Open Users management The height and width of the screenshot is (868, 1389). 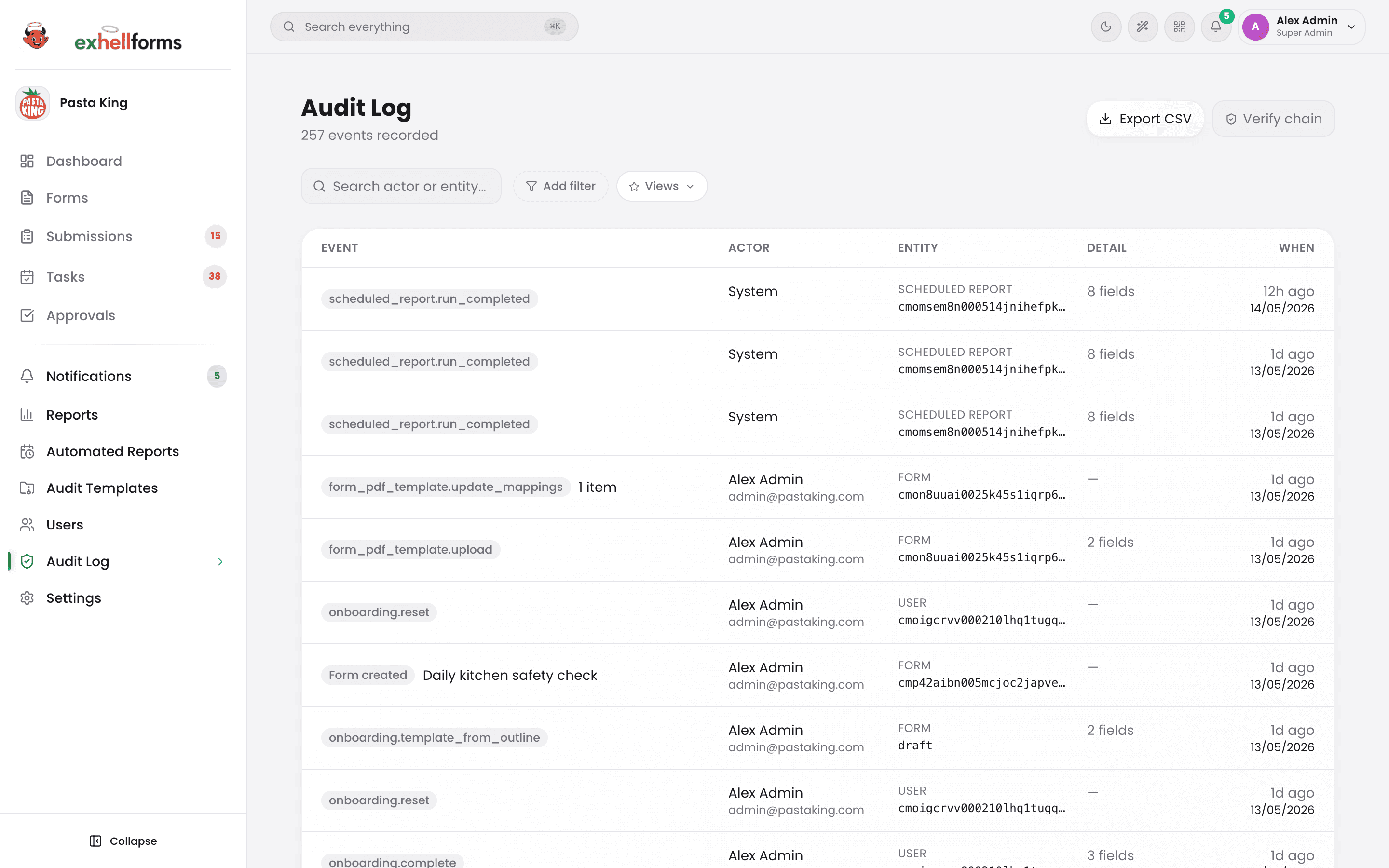123,525
